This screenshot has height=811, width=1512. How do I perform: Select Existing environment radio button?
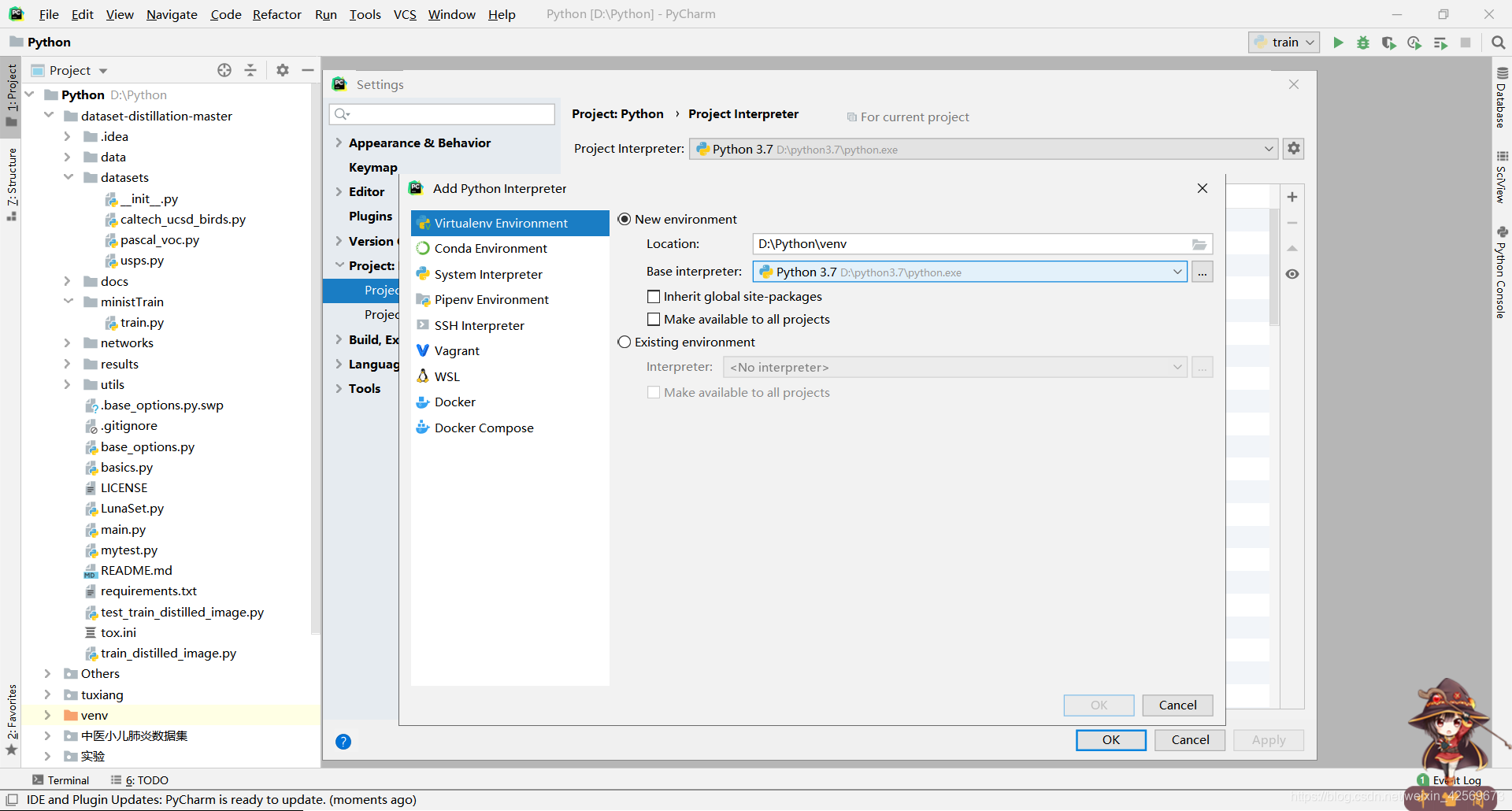tap(624, 342)
